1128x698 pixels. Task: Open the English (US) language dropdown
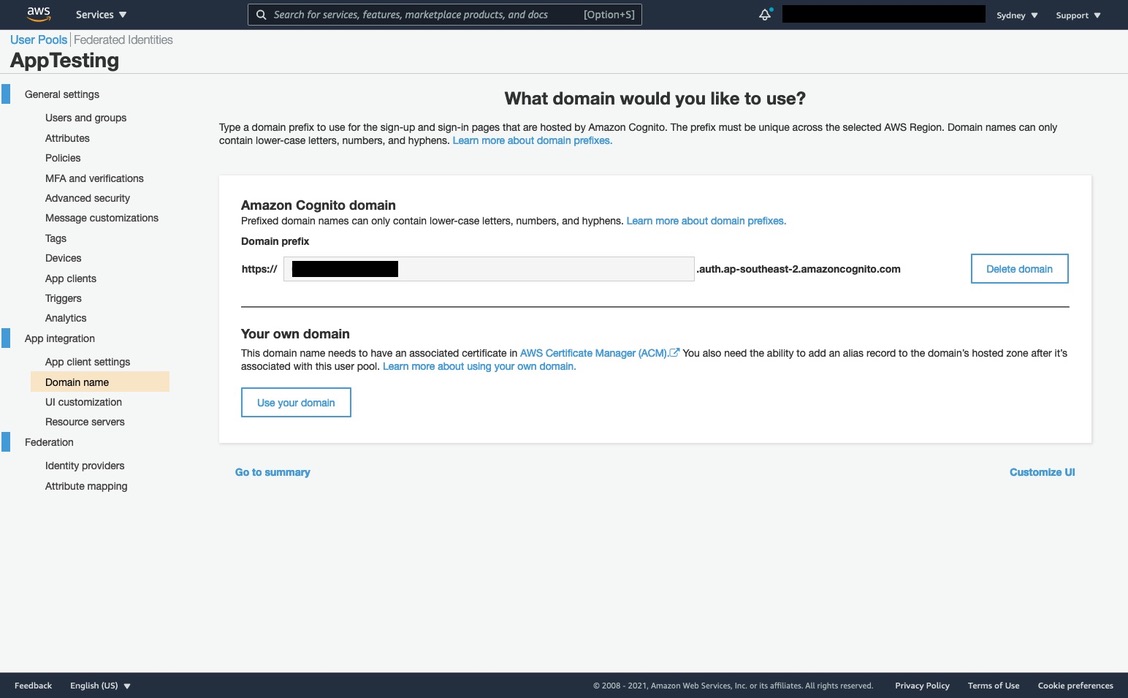tap(100, 685)
